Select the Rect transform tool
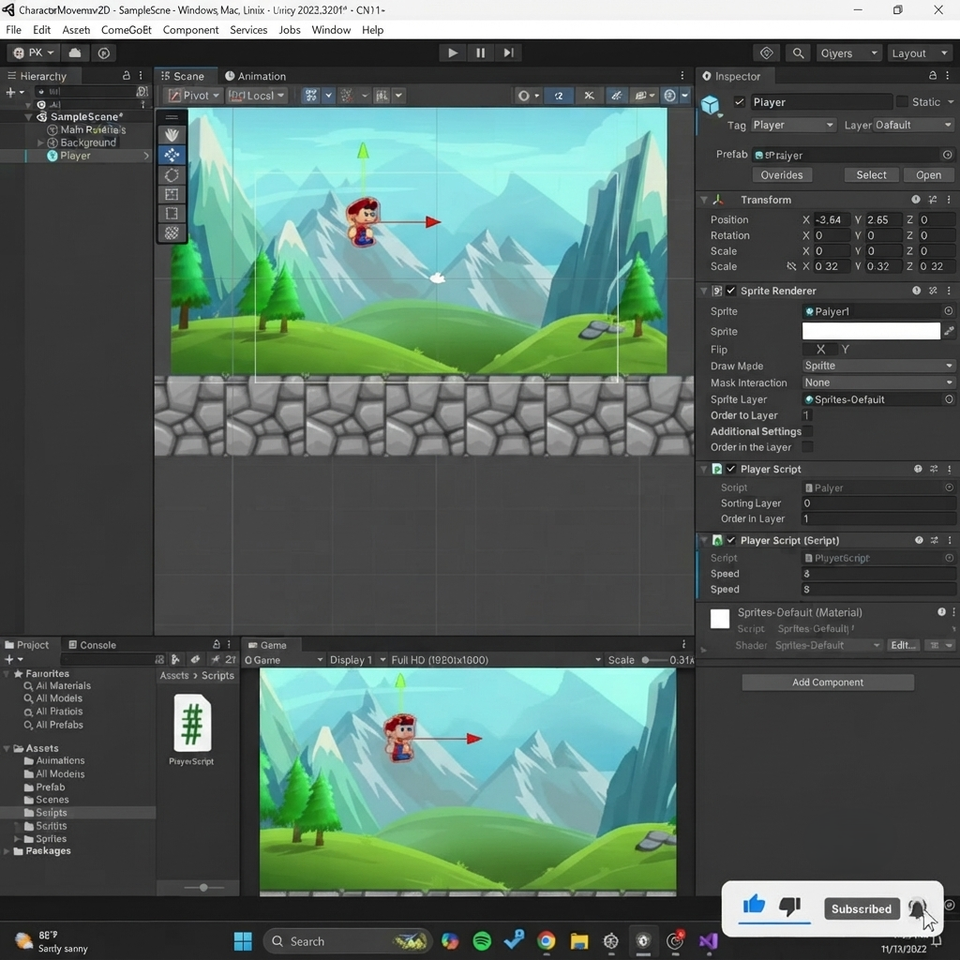 (172, 213)
